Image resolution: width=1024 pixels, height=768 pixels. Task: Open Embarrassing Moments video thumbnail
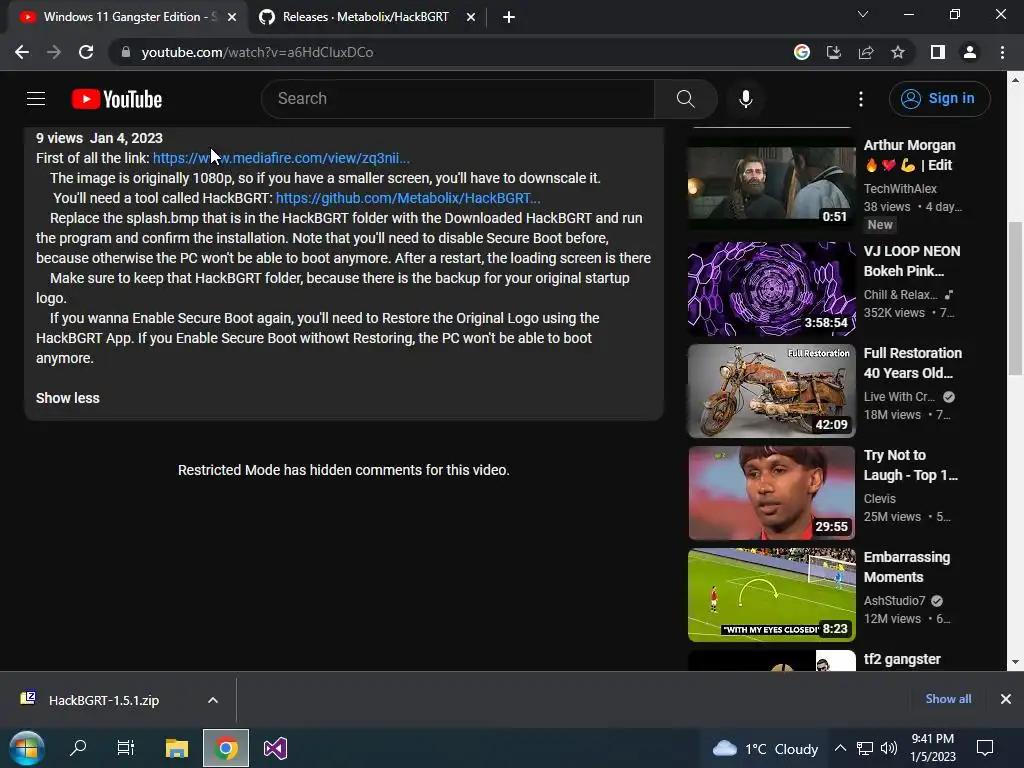click(771, 595)
